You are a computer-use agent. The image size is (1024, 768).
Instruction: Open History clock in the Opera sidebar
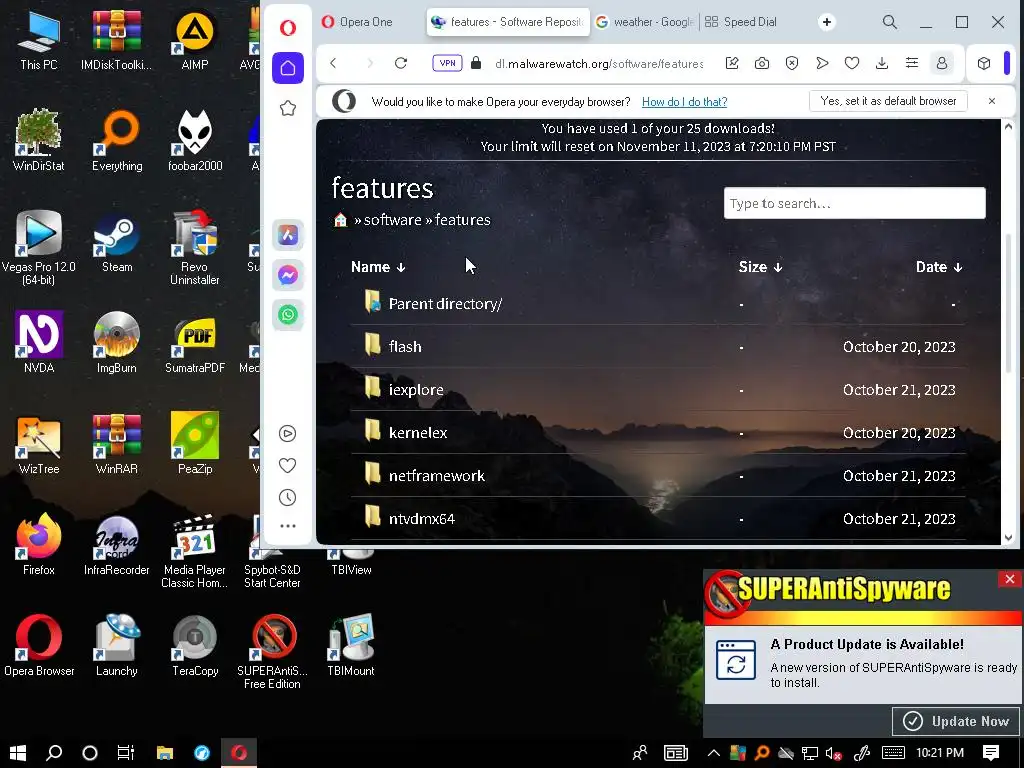(x=287, y=498)
